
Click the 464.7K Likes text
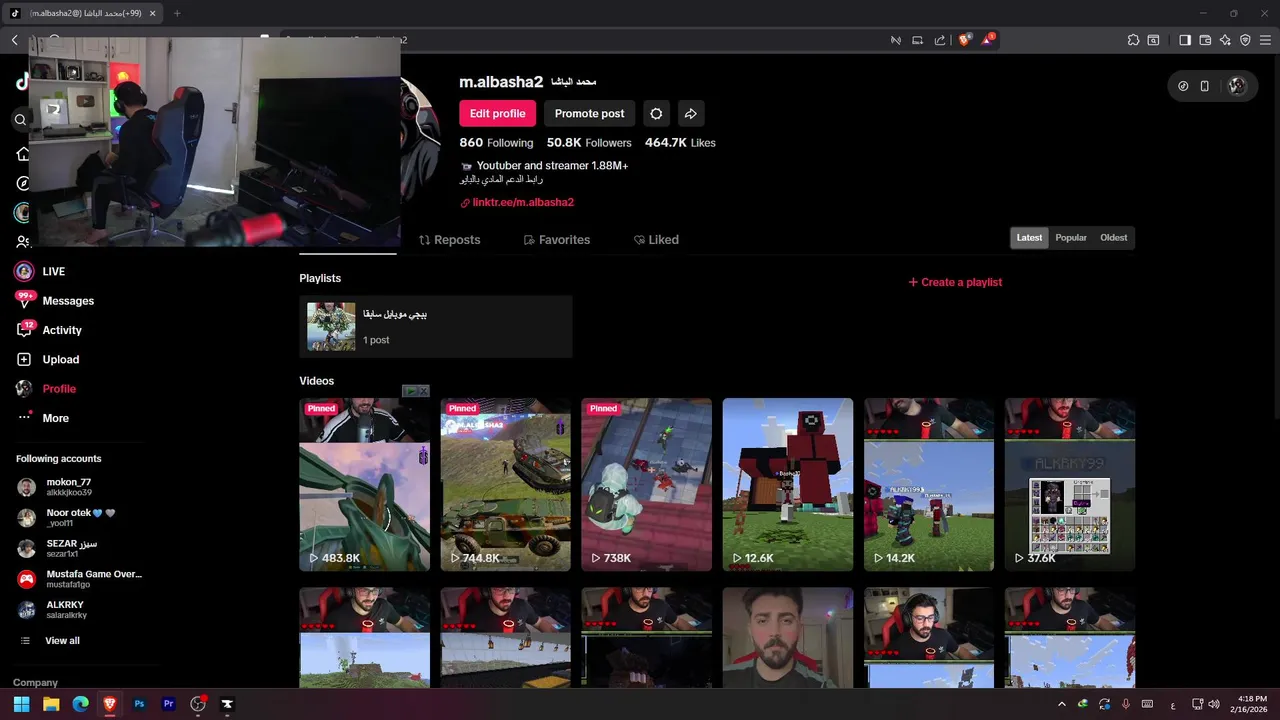click(680, 143)
